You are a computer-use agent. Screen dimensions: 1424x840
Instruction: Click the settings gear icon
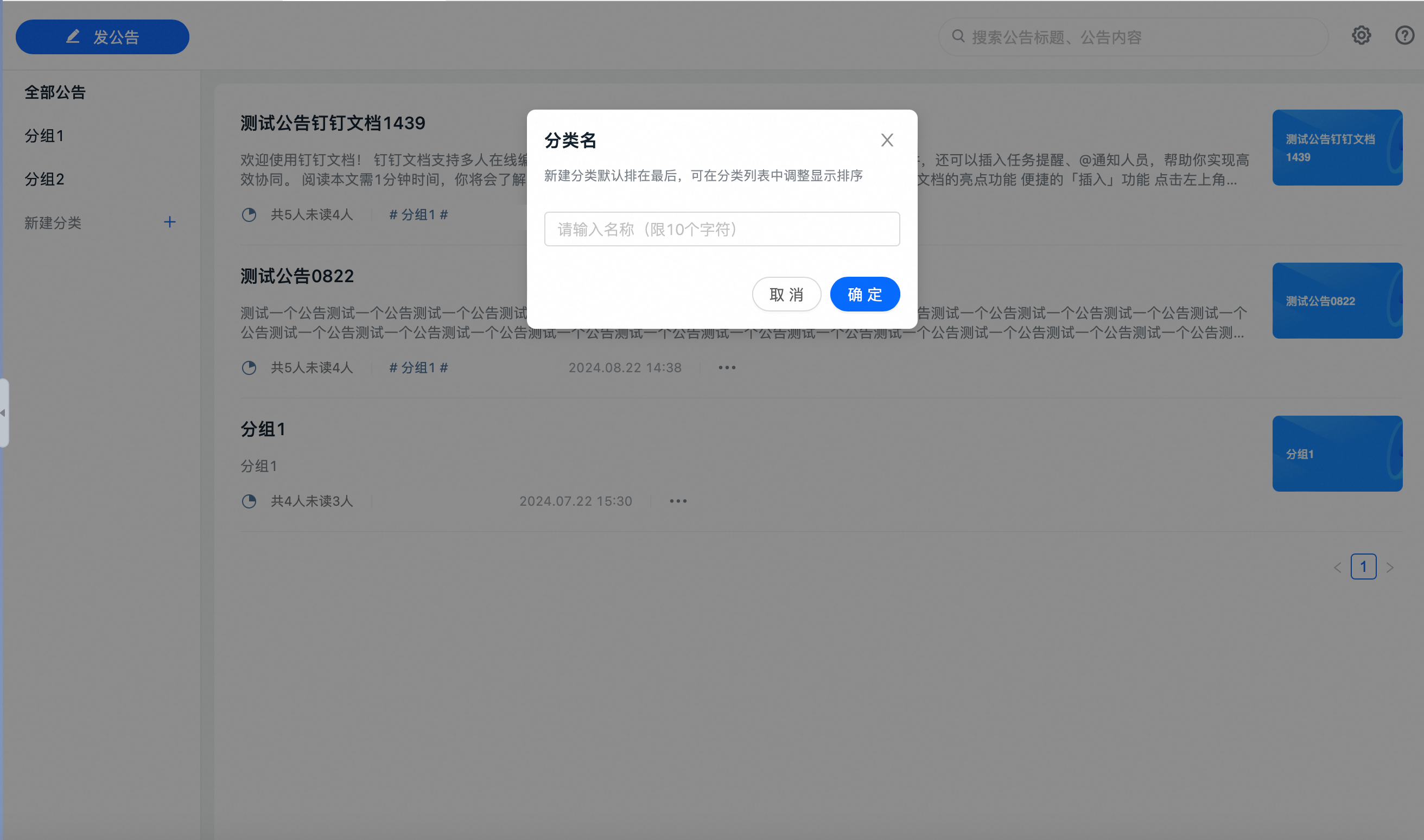pos(1361,36)
